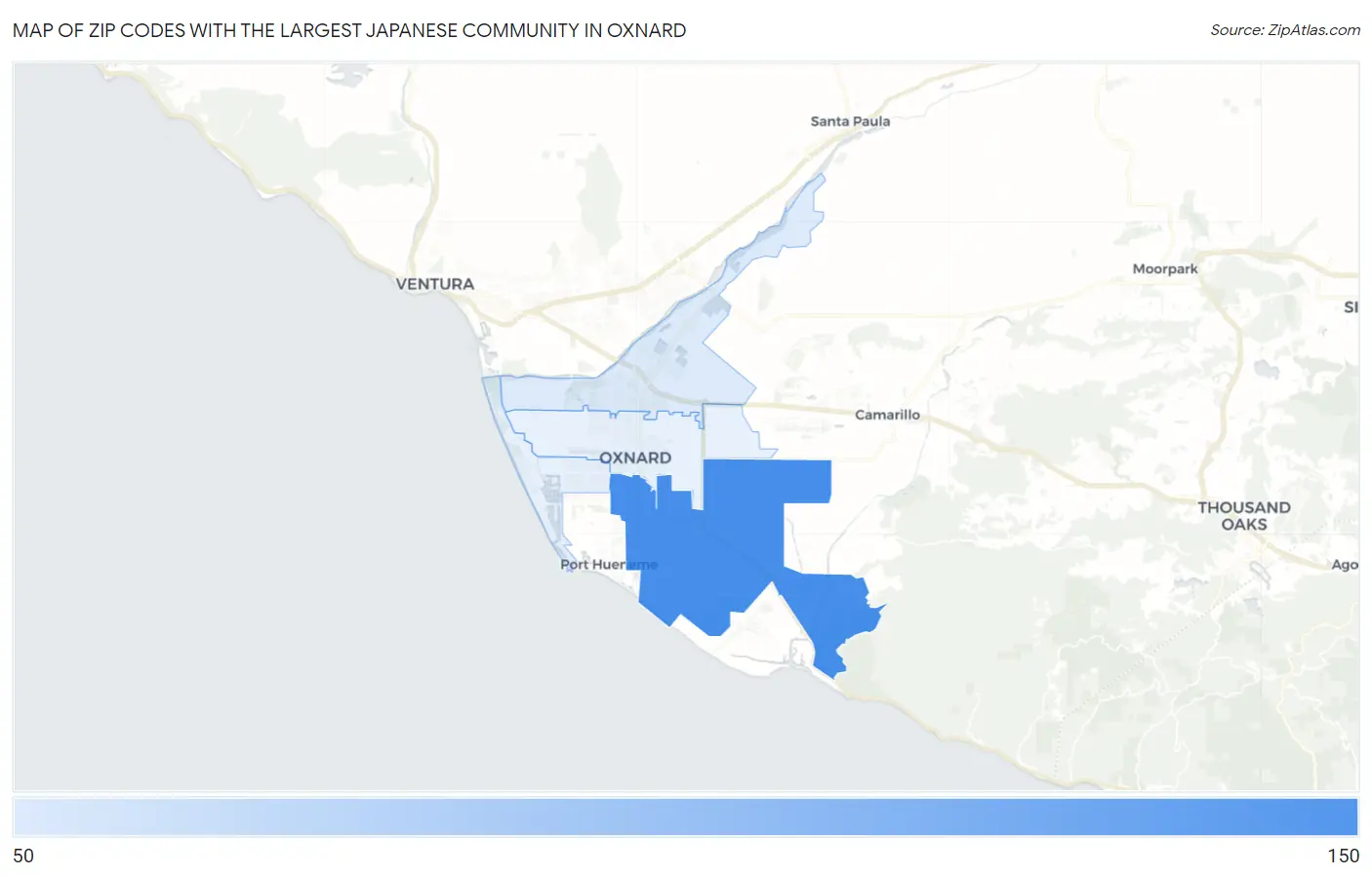
Task: Click the THOUSAND OAKS label
Action: click(1244, 516)
